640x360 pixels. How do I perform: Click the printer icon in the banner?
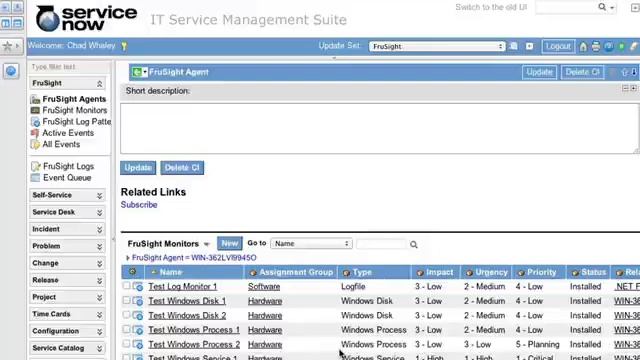[596, 47]
